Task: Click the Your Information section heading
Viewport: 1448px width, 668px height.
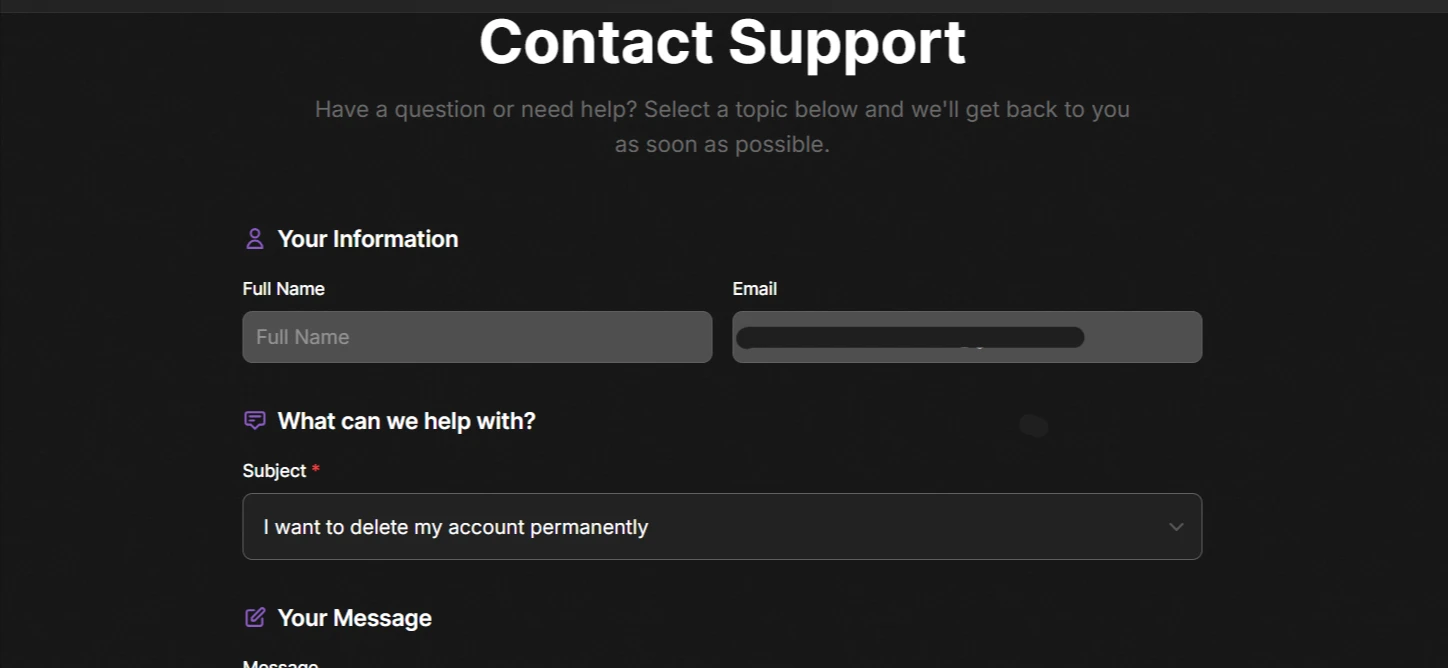Action: click(x=367, y=238)
